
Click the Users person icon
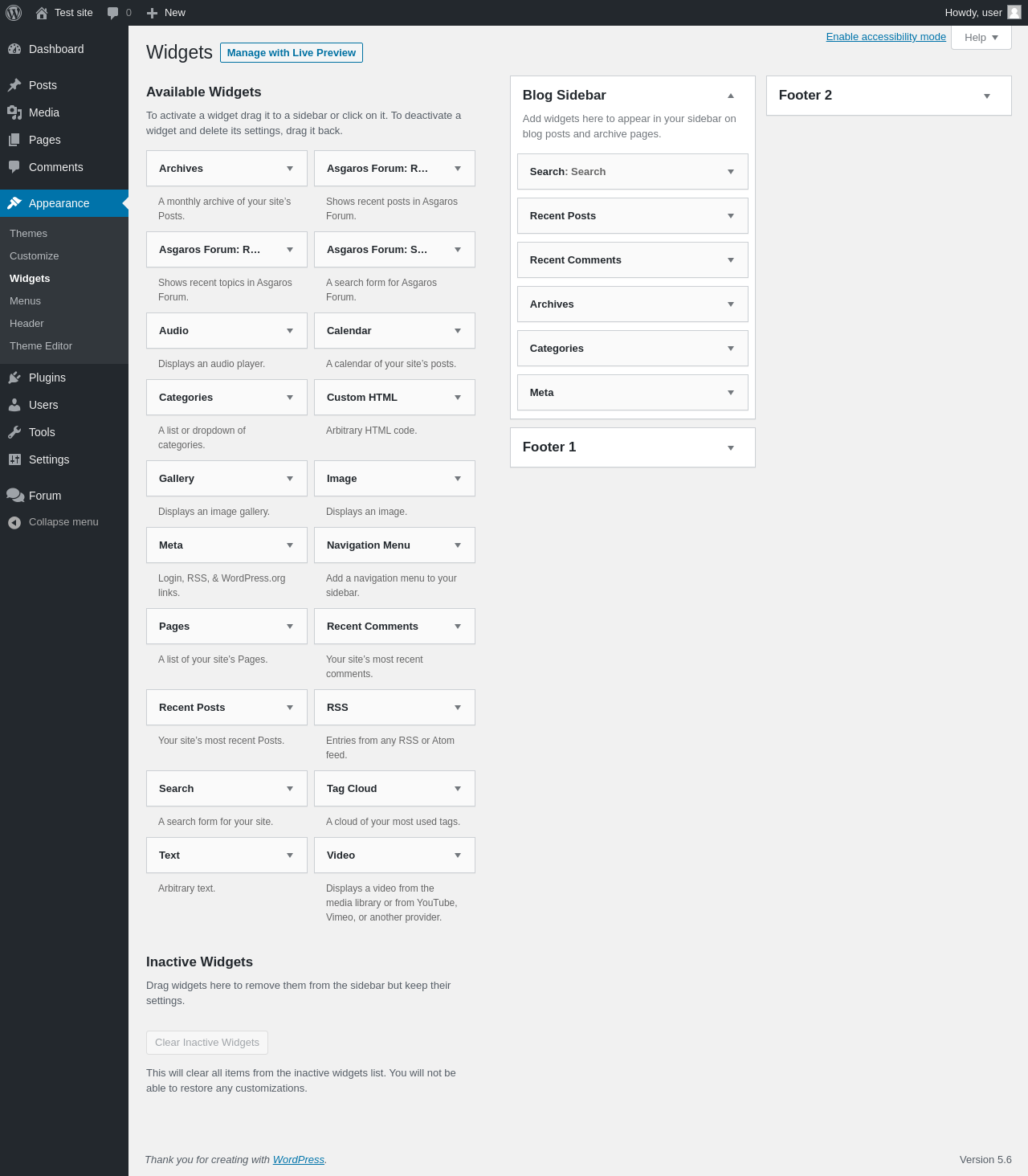pyautogui.click(x=14, y=405)
